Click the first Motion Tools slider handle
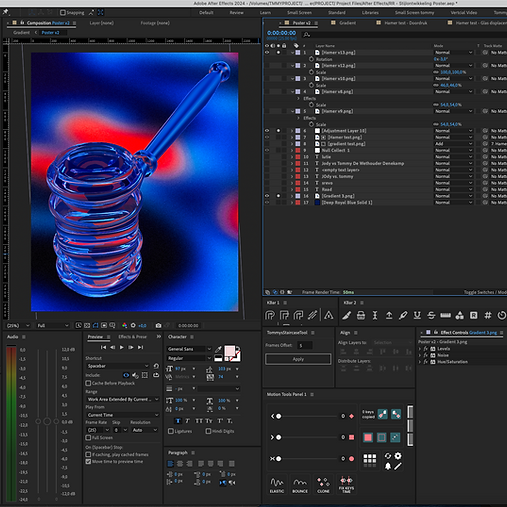The image size is (507, 507). click(x=279, y=416)
